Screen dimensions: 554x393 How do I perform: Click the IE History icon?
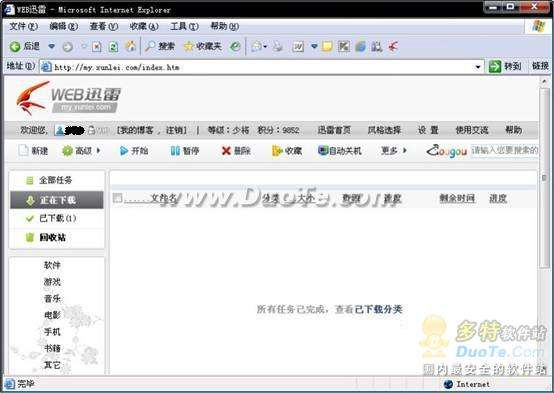point(235,46)
